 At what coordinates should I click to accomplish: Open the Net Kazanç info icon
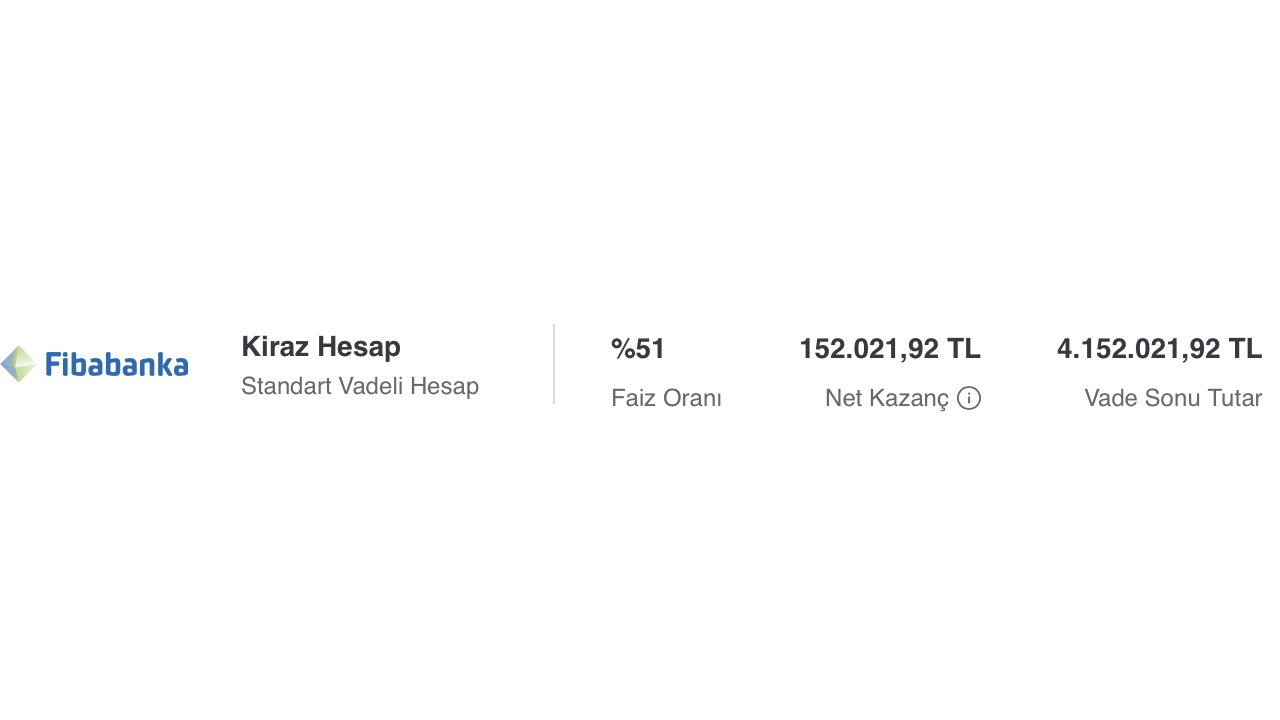[x=969, y=398]
